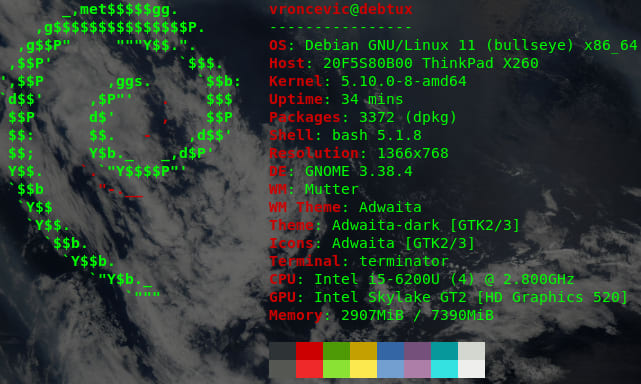Click the Shell value bash 5.1.8
This screenshot has width=641, height=384.
[x=377, y=135]
